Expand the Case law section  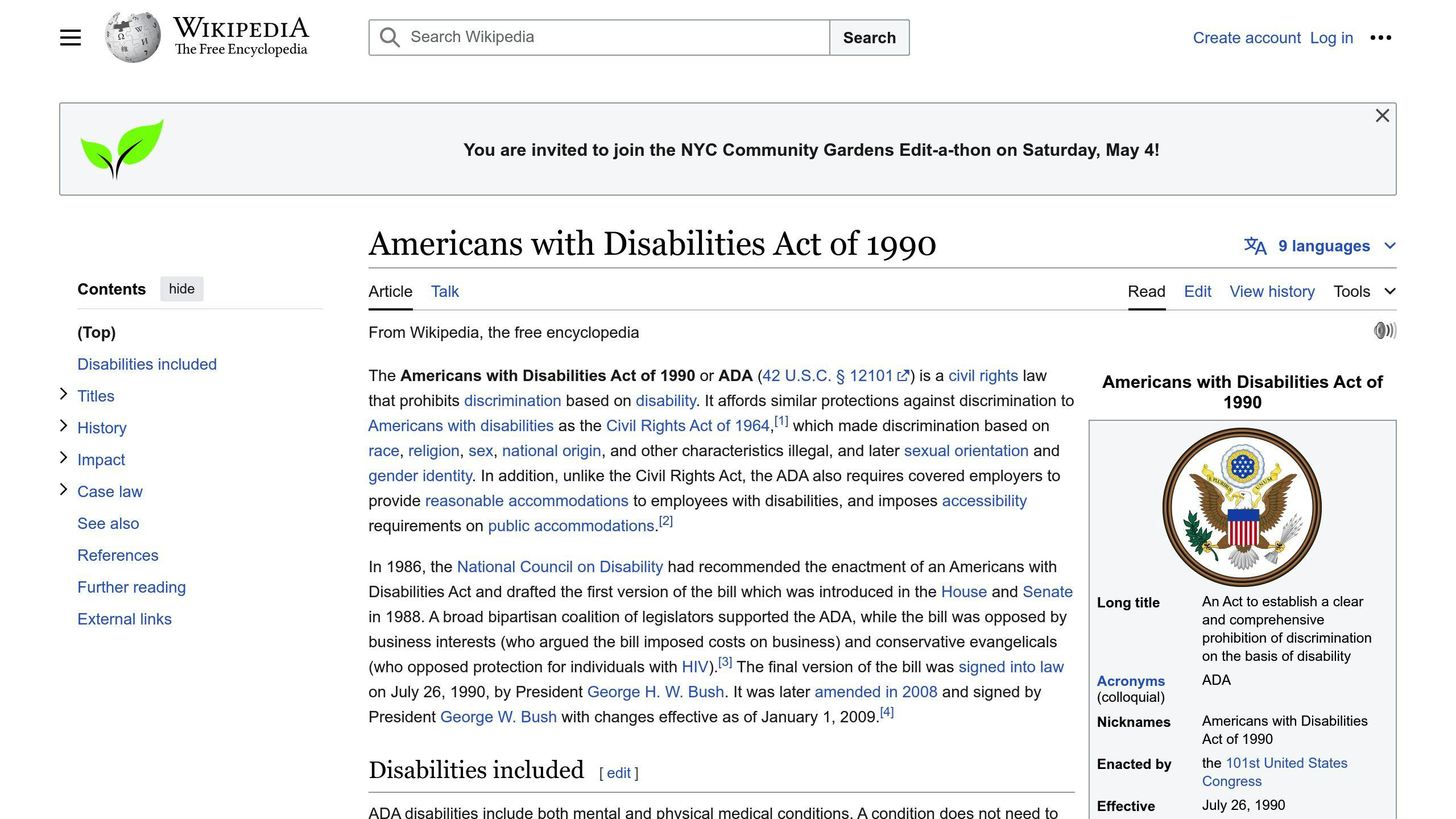tap(63, 489)
